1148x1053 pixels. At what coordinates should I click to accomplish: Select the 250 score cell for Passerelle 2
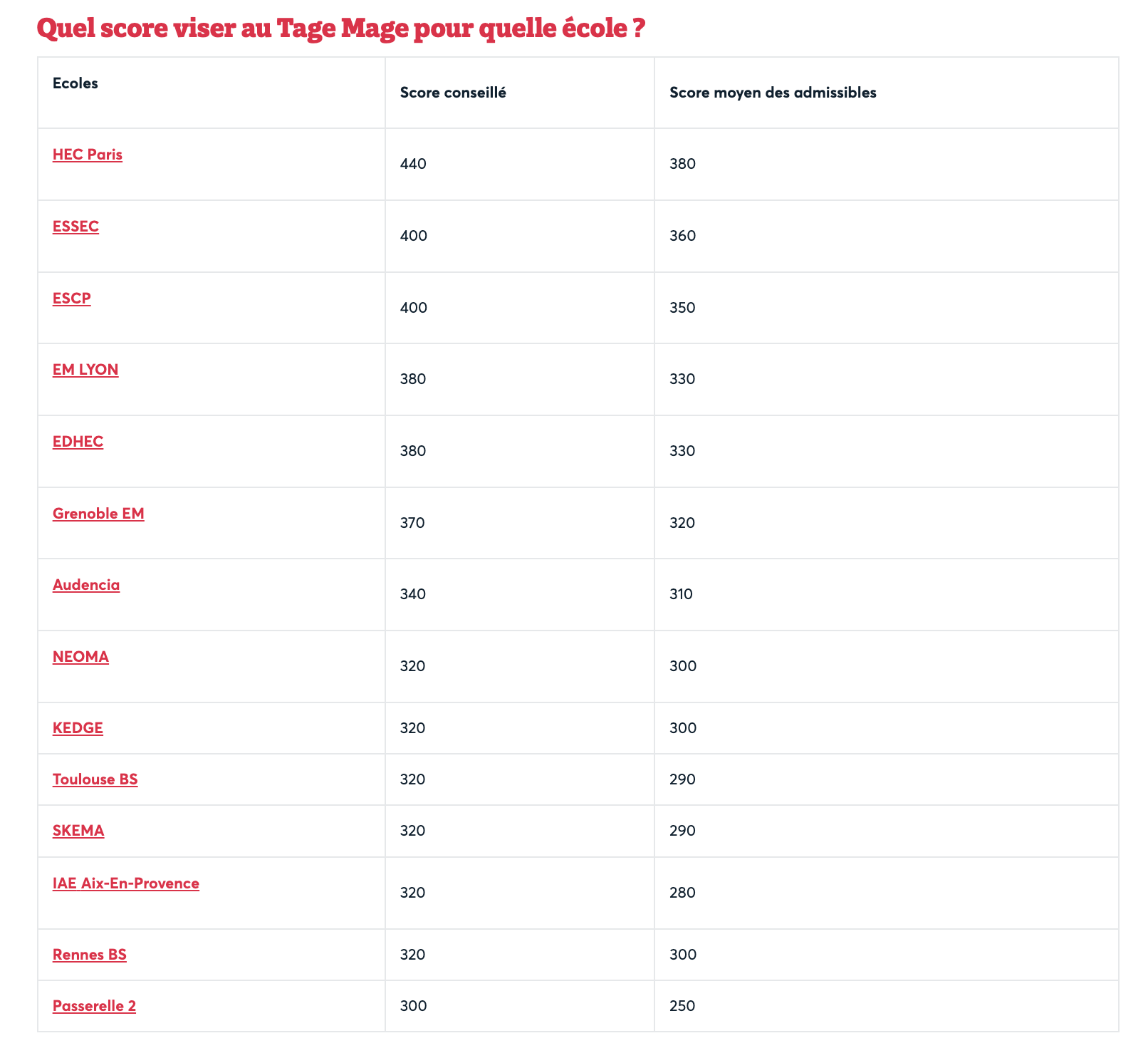(x=682, y=1006)
